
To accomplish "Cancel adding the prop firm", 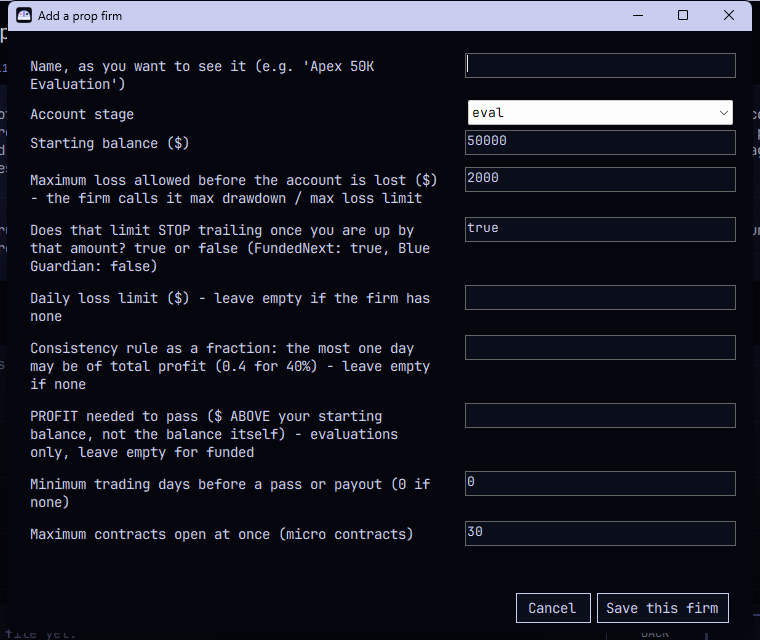I will [553, 608].
